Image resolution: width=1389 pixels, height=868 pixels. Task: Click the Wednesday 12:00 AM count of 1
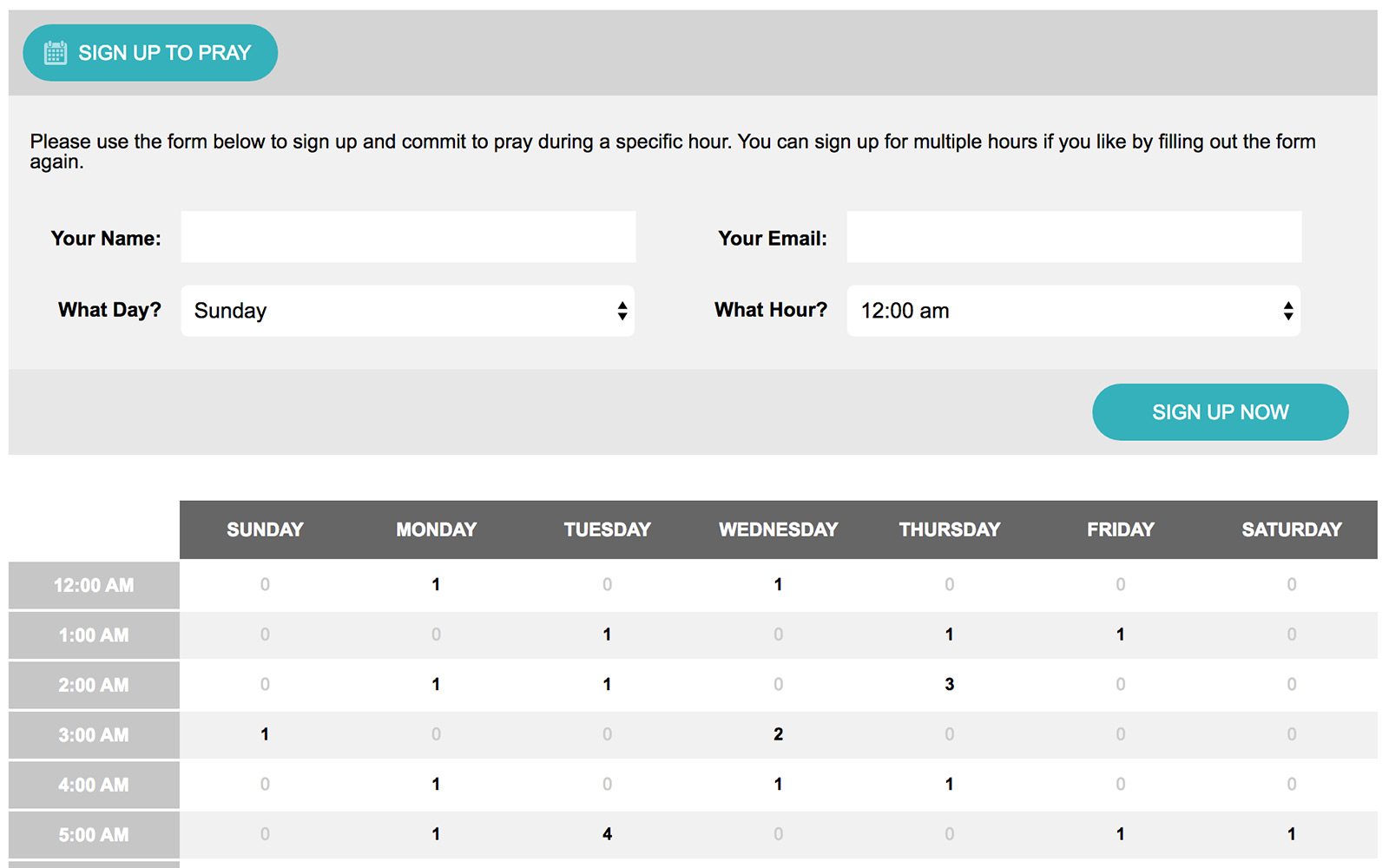[x=778, y=585]
